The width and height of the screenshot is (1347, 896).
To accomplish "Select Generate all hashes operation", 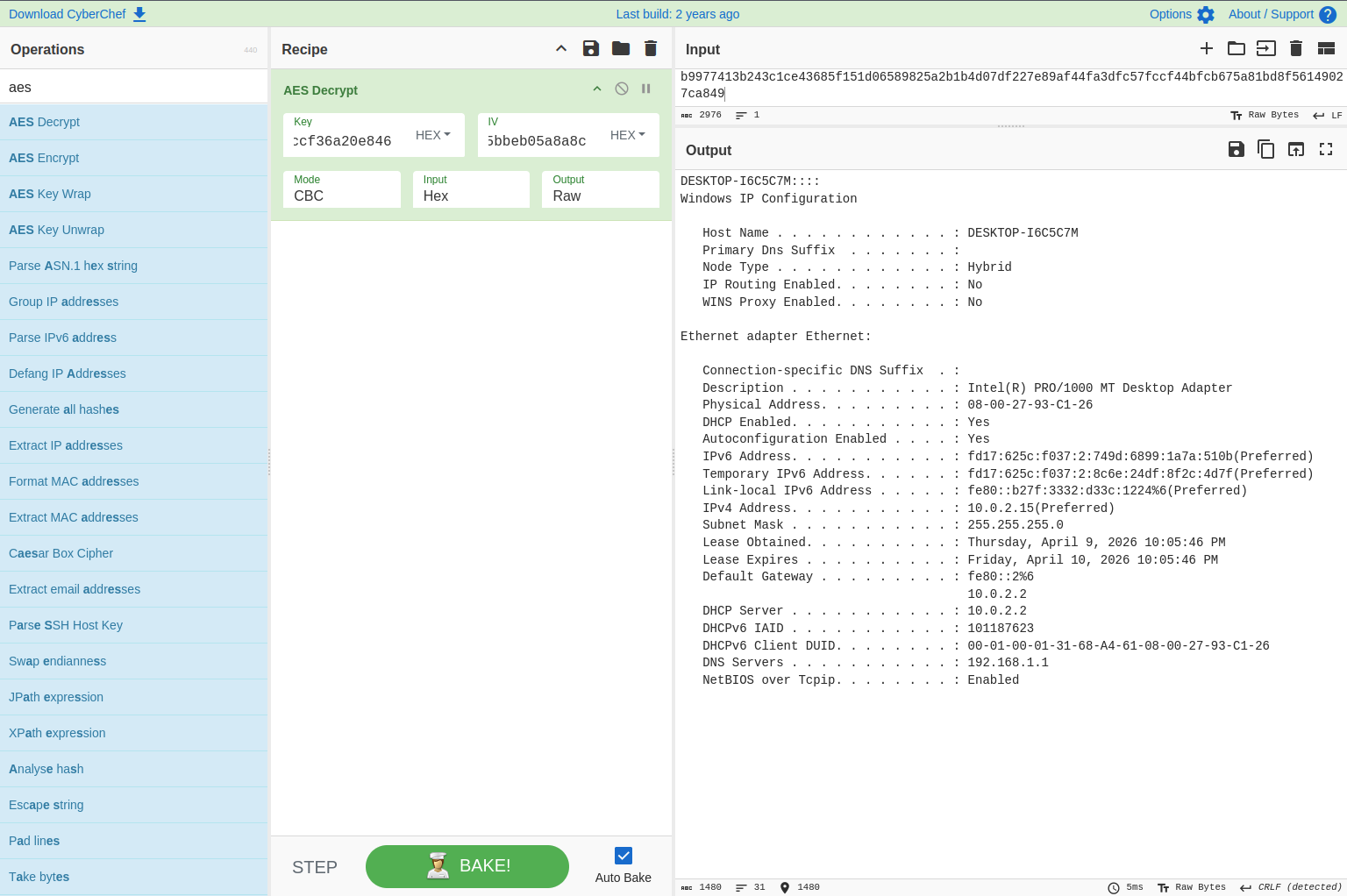I will [x=133, y=409].
